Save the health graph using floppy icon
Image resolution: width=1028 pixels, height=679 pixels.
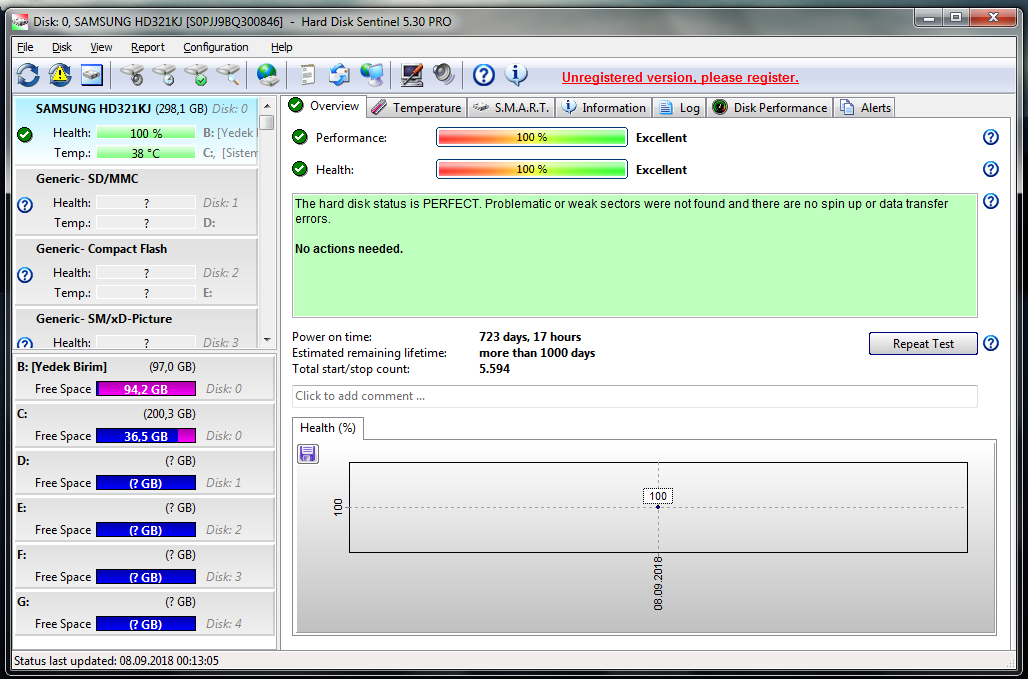pyautogui.click(x=308, y=454)
